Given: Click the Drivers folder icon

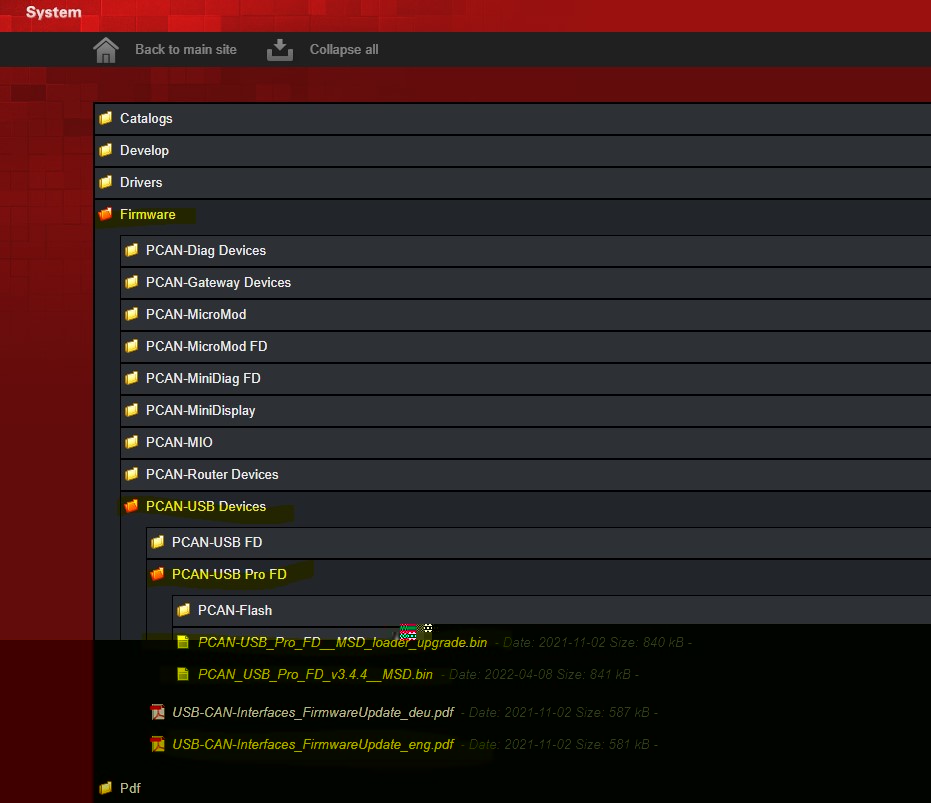Looking at the screenshot, I should (x=106, y=182).
